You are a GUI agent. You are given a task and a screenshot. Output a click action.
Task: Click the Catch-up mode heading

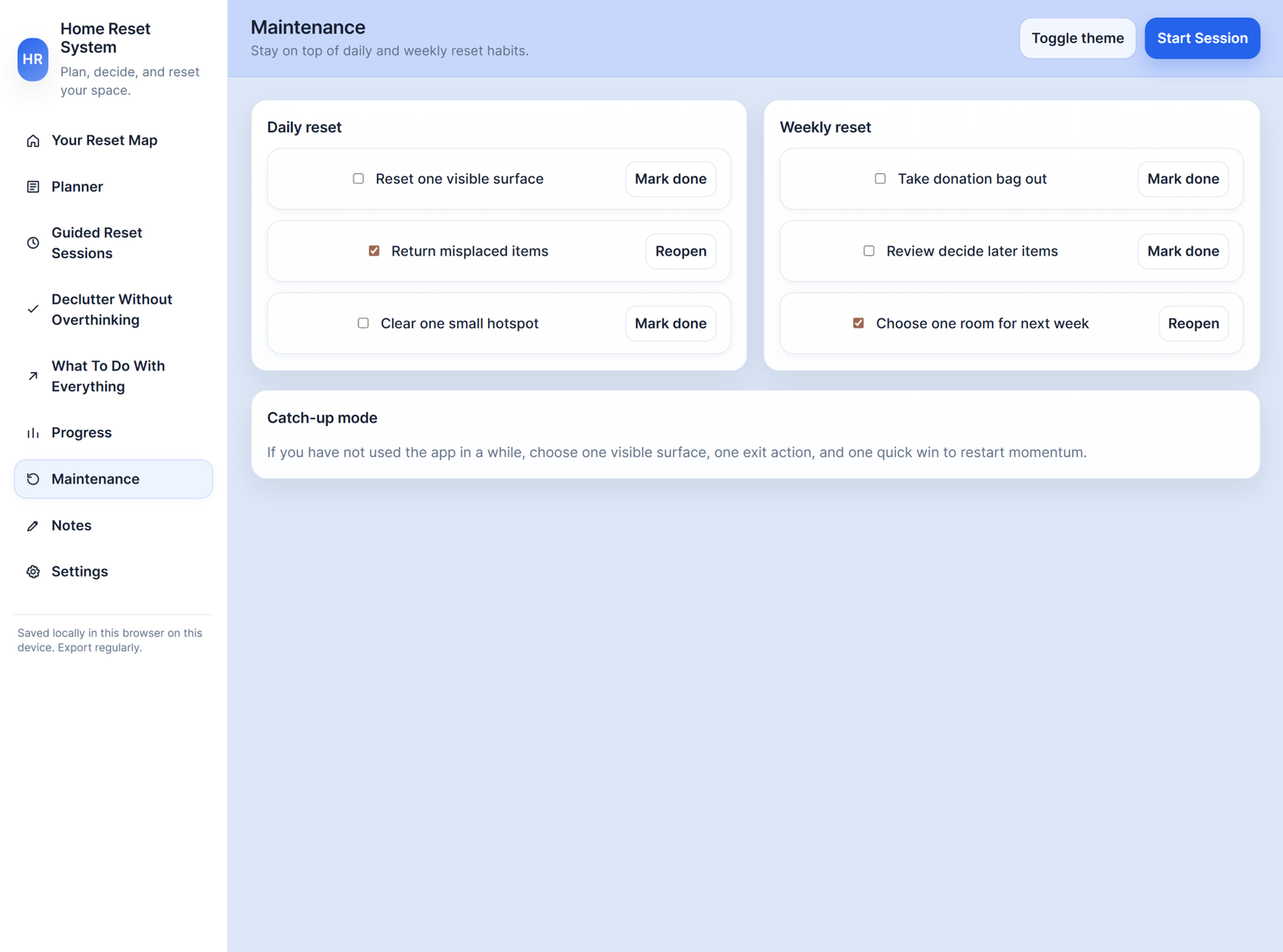coord(322,418)
